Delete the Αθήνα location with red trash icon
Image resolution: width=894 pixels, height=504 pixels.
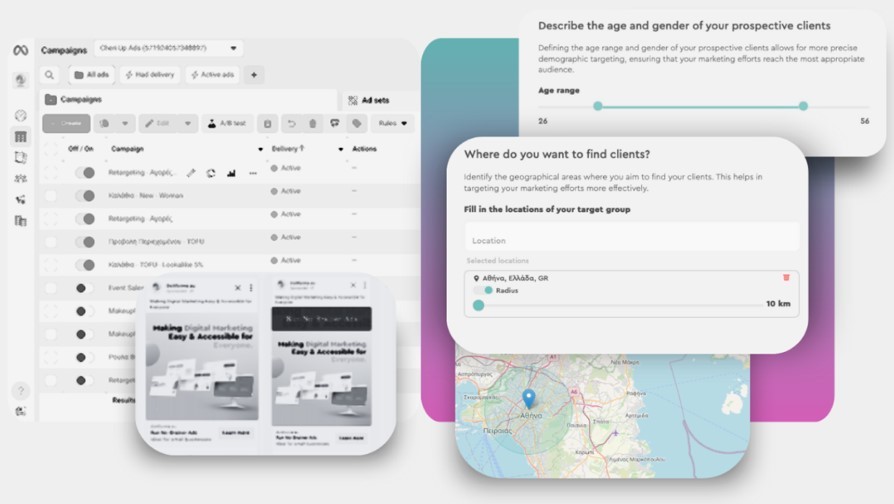(x=786, y=277)
